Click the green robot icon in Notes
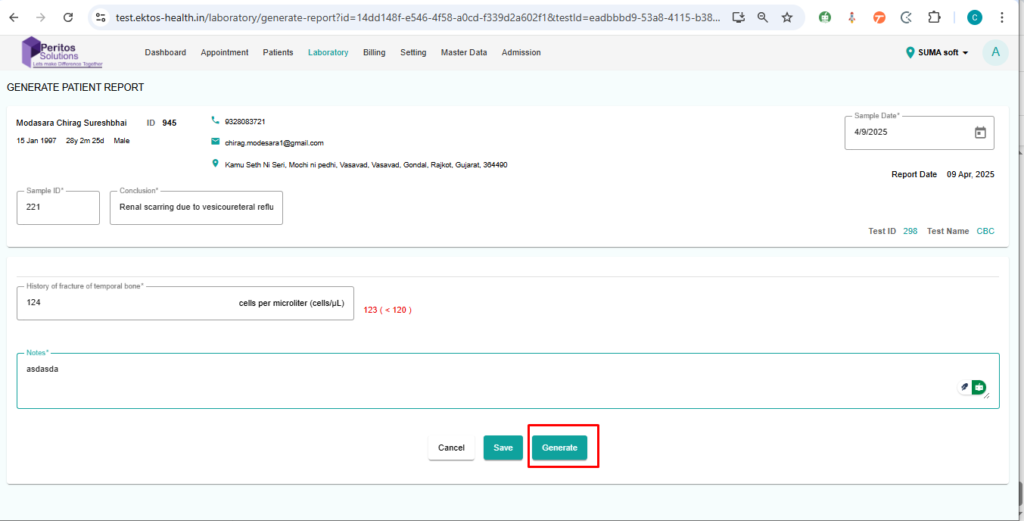The width and height of the screenshot is (1024, 521). [x=979, y=387]
